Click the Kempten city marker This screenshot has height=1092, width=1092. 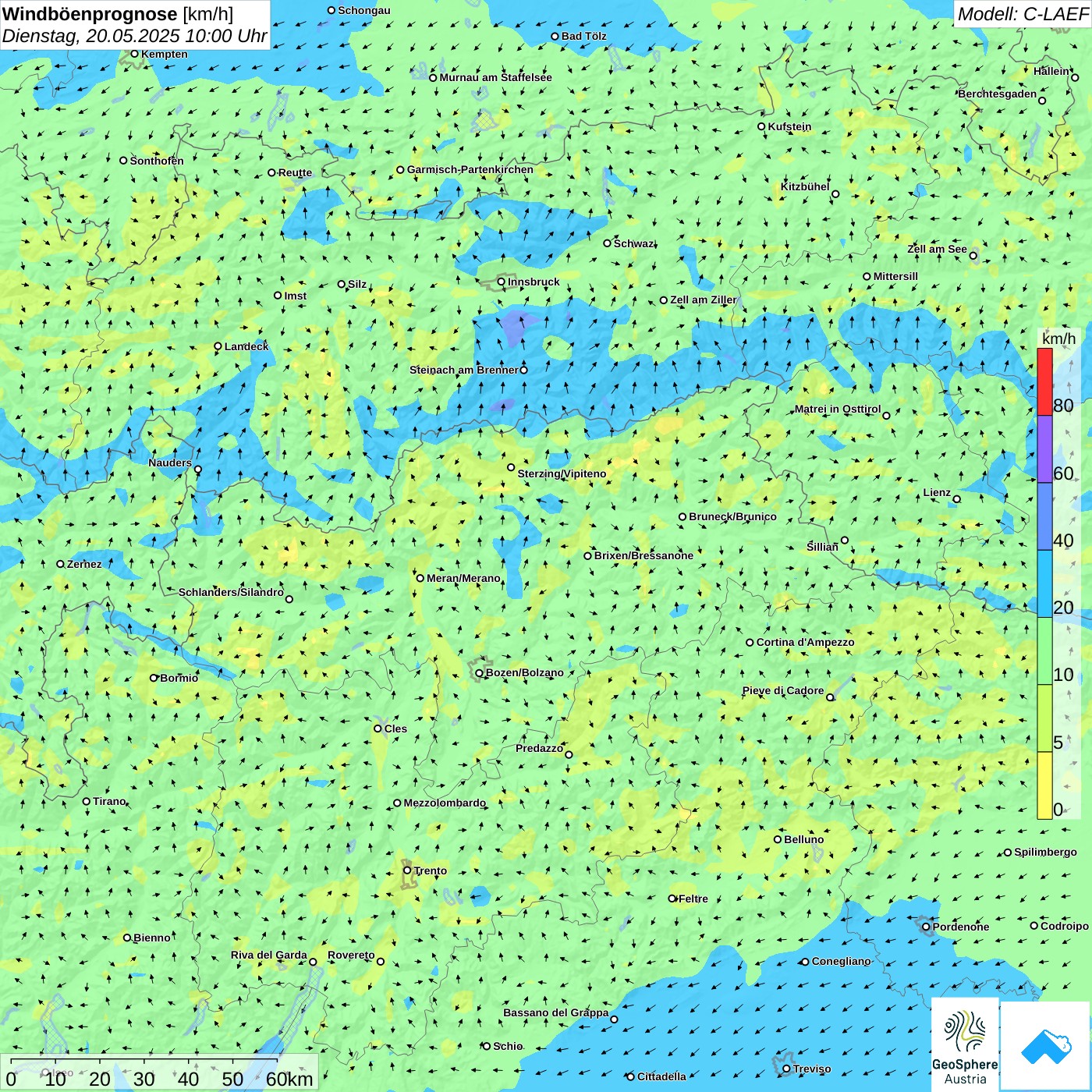click(135, 55)
